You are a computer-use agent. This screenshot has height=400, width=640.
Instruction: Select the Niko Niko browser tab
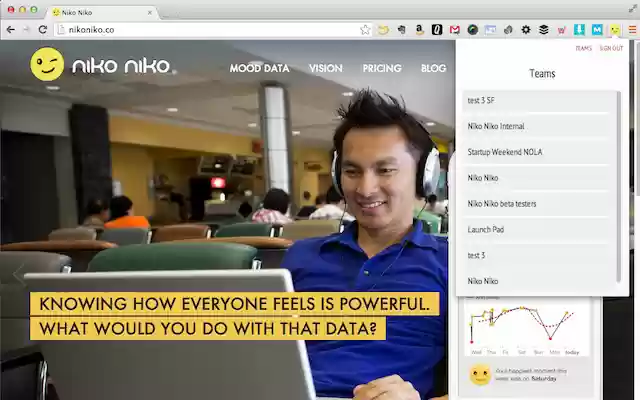coord(102,13)
